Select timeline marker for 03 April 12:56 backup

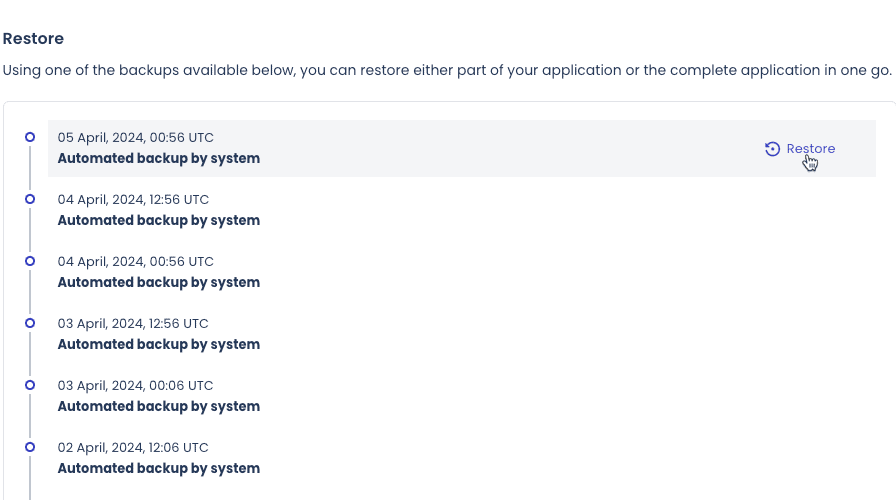(30, 323)
